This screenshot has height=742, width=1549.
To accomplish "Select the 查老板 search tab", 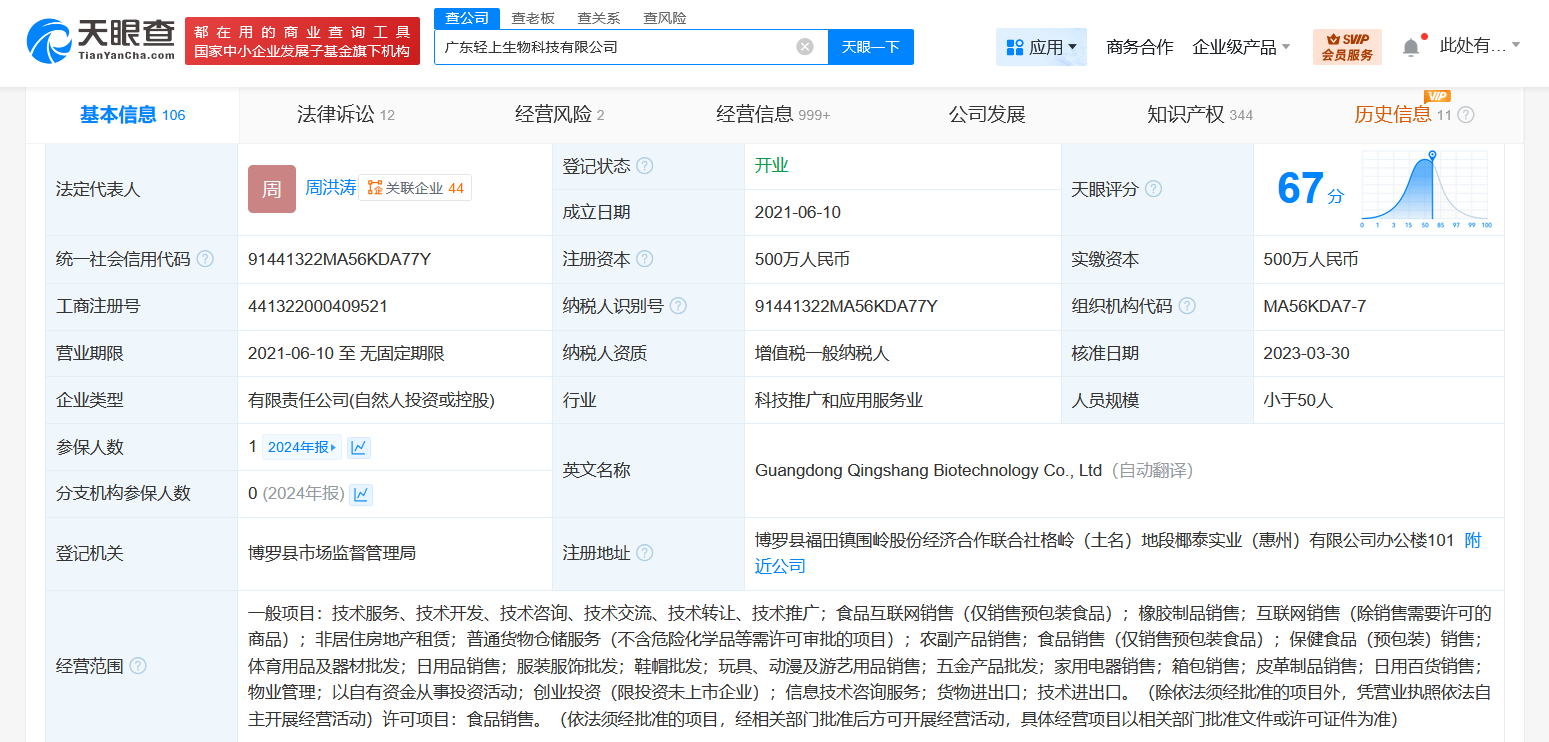I will click(532, 18).
